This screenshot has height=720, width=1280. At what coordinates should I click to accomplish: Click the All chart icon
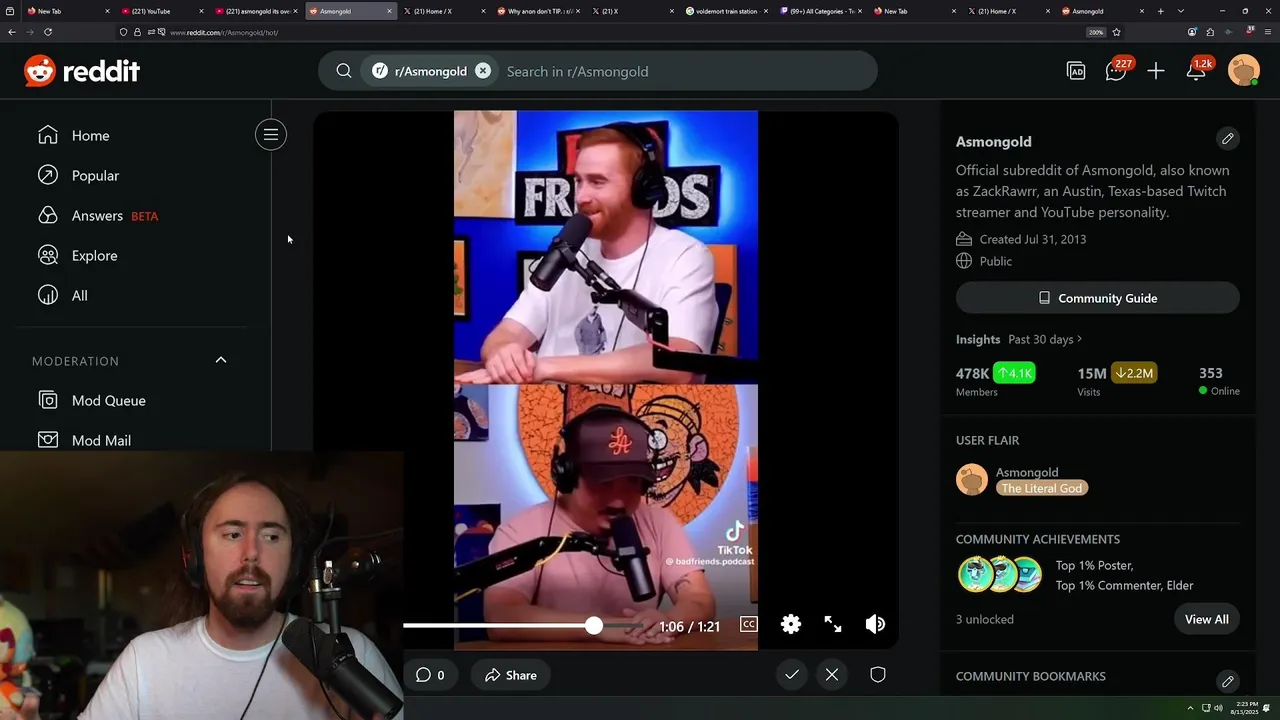48,295
